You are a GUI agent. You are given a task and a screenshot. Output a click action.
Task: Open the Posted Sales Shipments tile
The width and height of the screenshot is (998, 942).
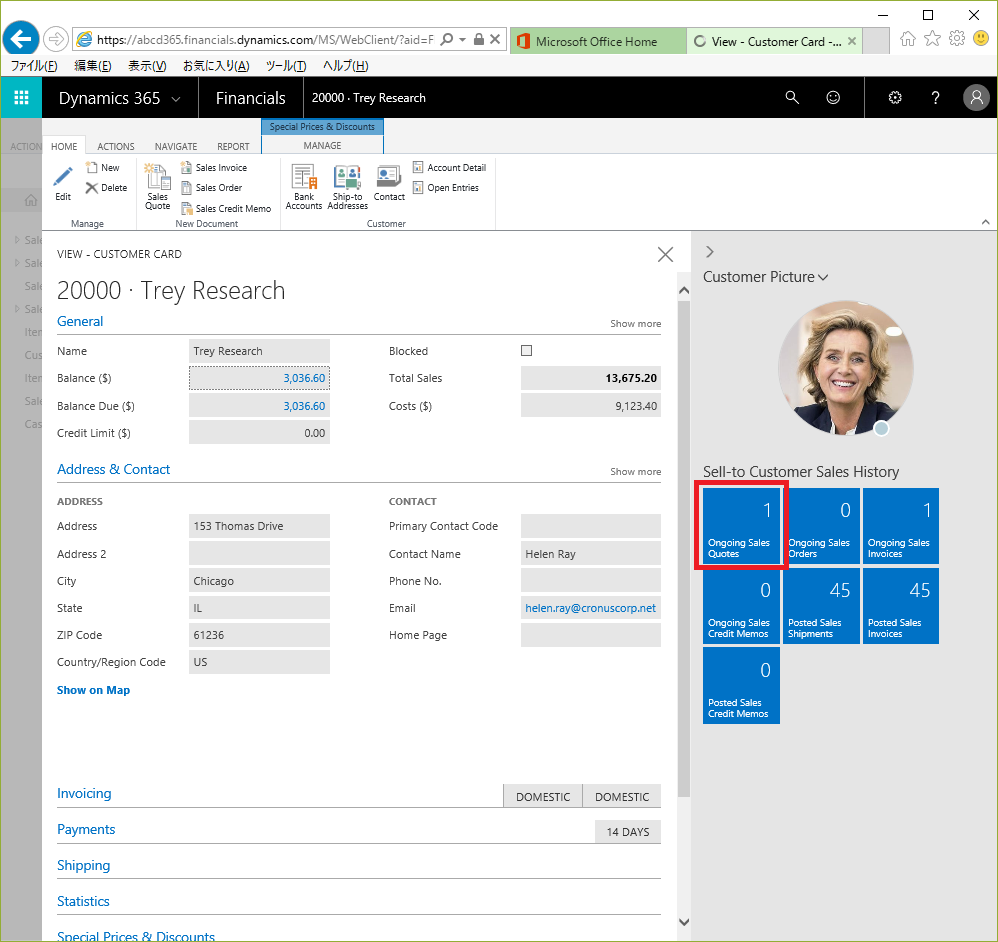point(821,606)
